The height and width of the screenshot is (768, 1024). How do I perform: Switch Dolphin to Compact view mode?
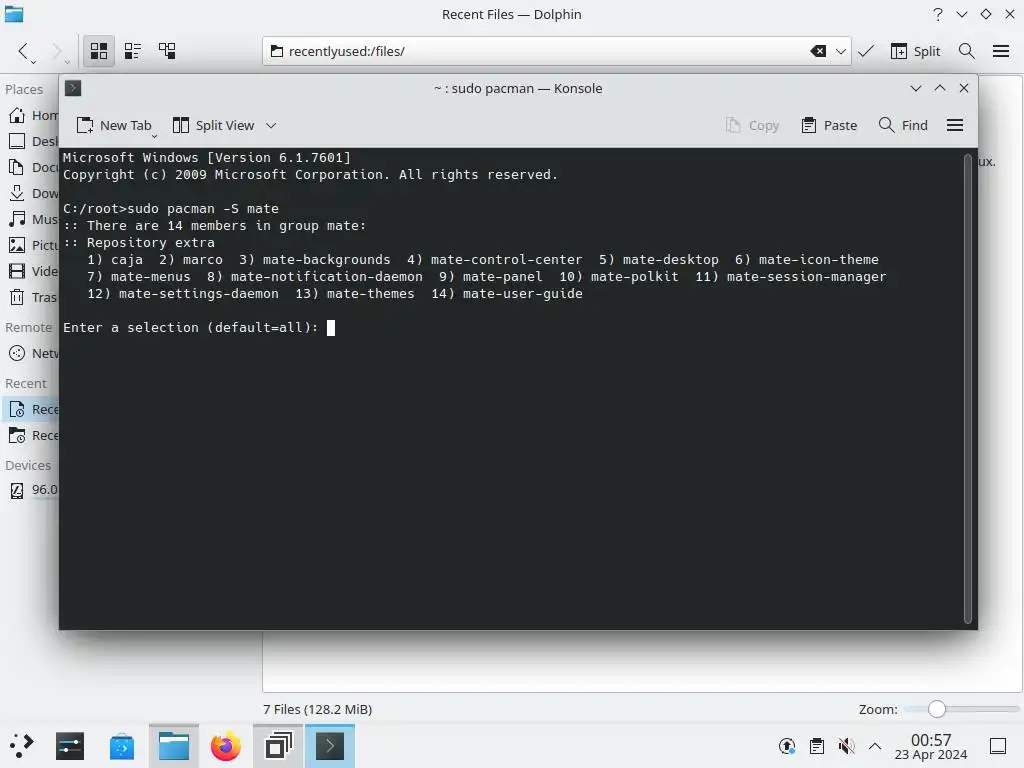pos(133,51)
